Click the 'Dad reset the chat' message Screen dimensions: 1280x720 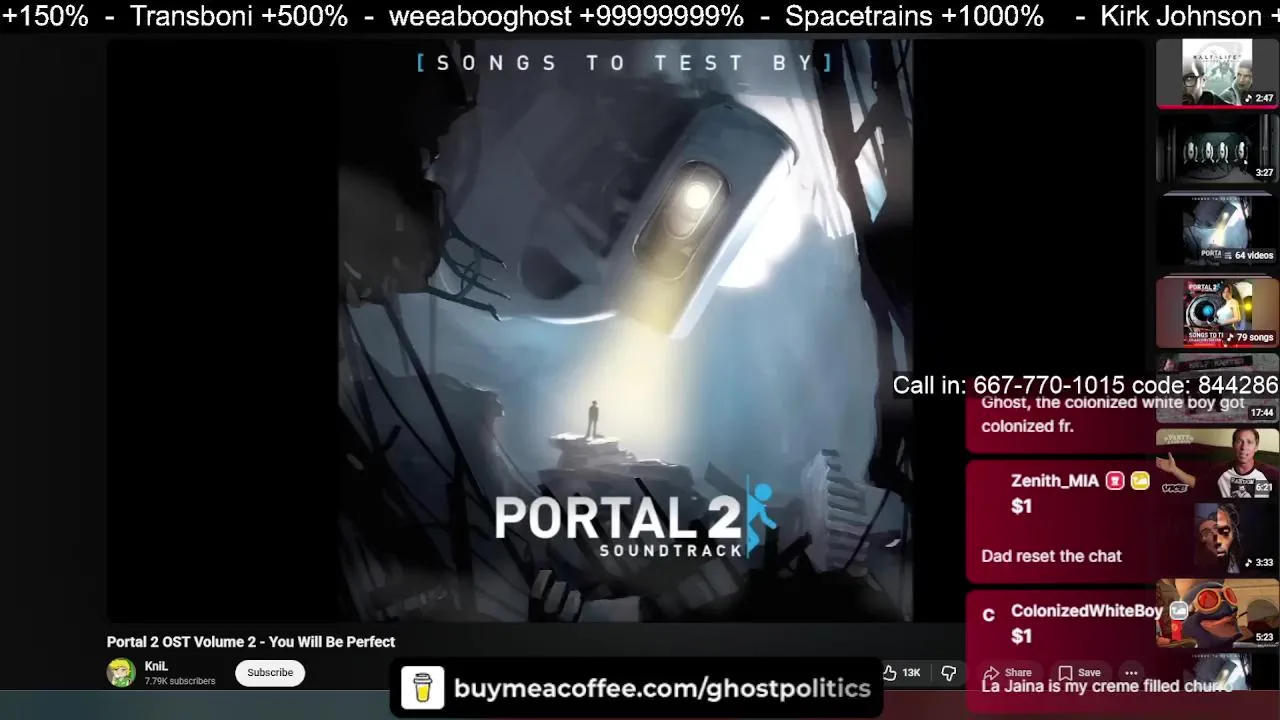1051,556
